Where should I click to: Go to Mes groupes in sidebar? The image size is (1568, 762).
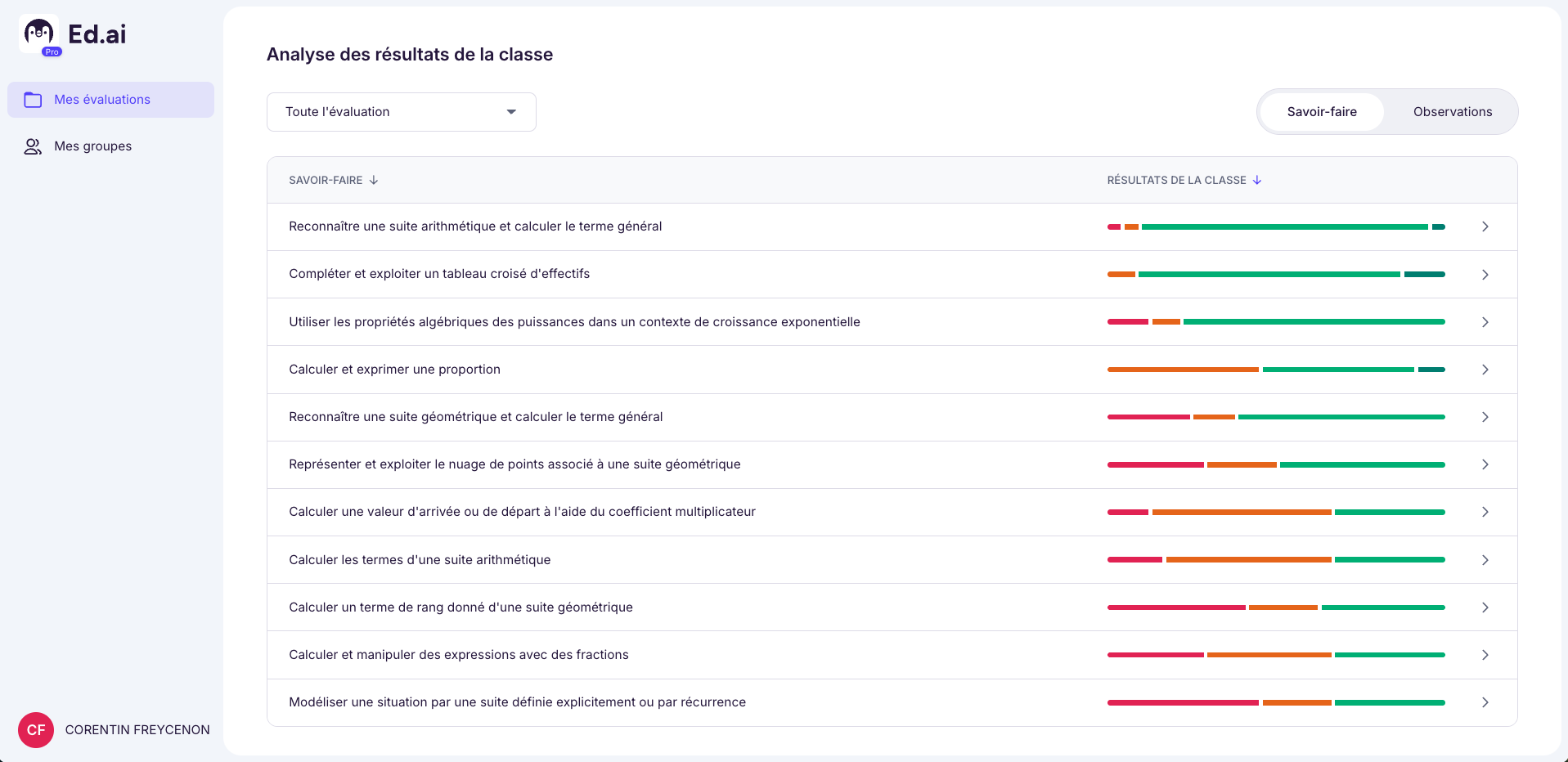tap(92, 146)
